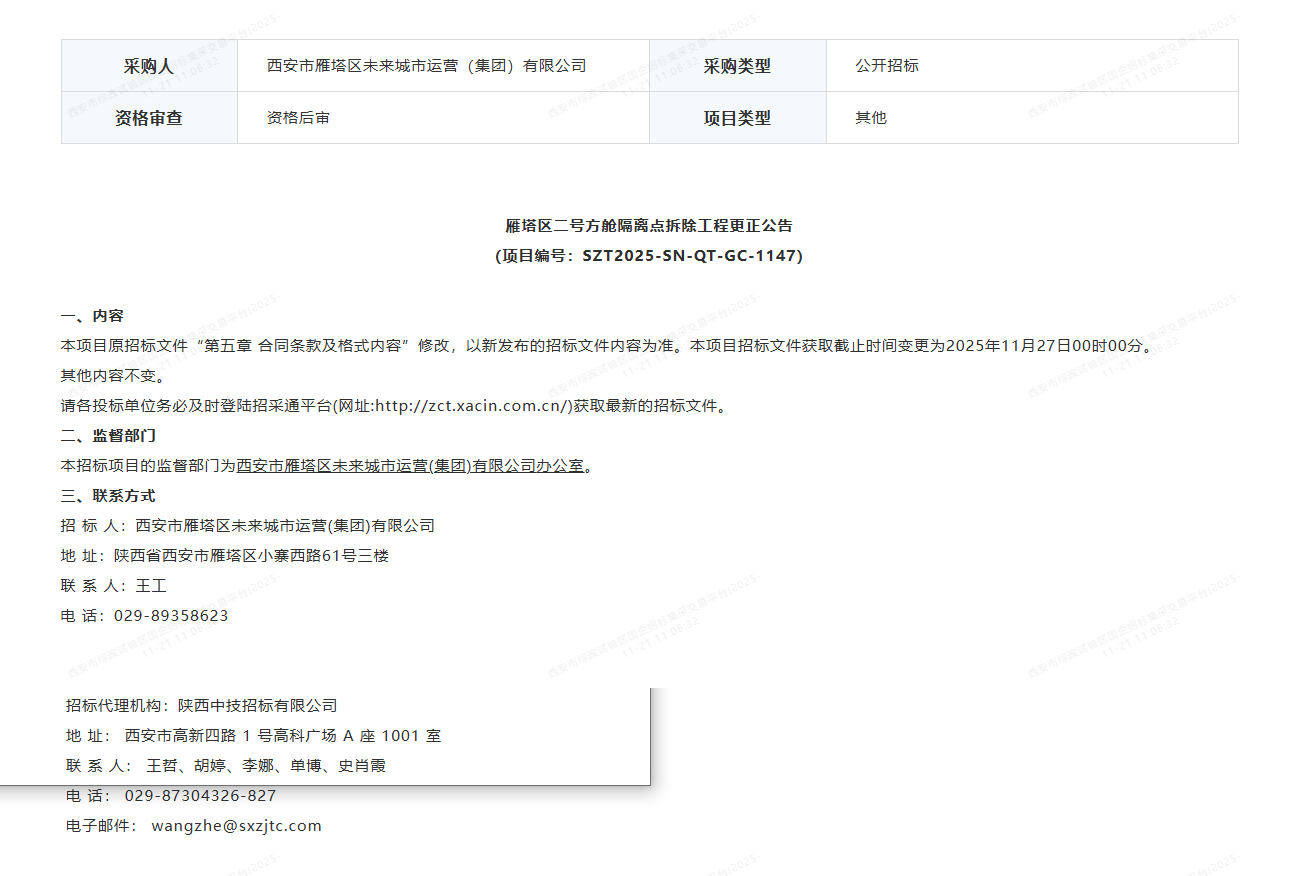
Task: Click the 资格后审 value in the table
Action: 298,118
